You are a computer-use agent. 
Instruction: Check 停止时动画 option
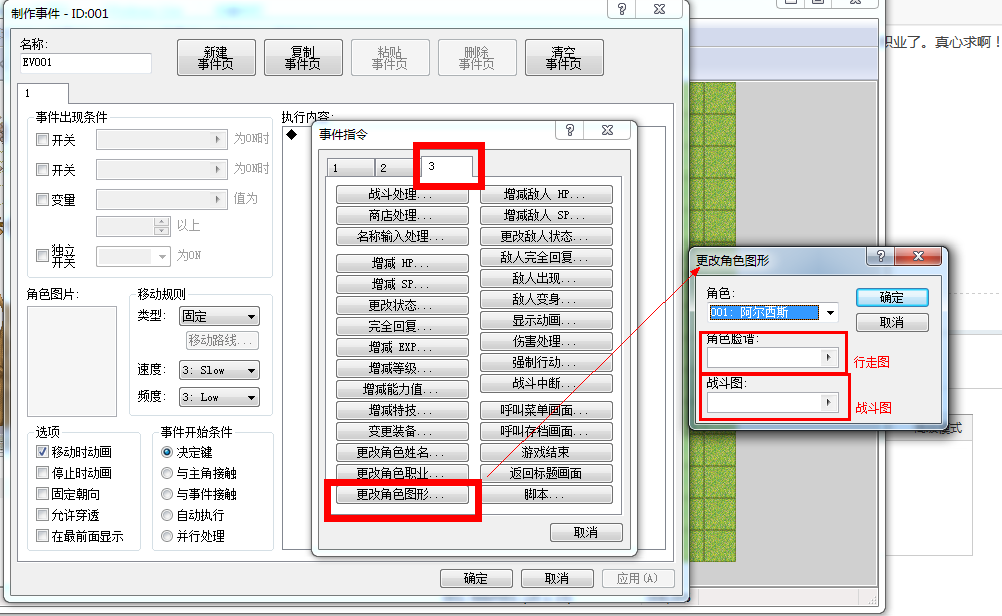point(43,473)
